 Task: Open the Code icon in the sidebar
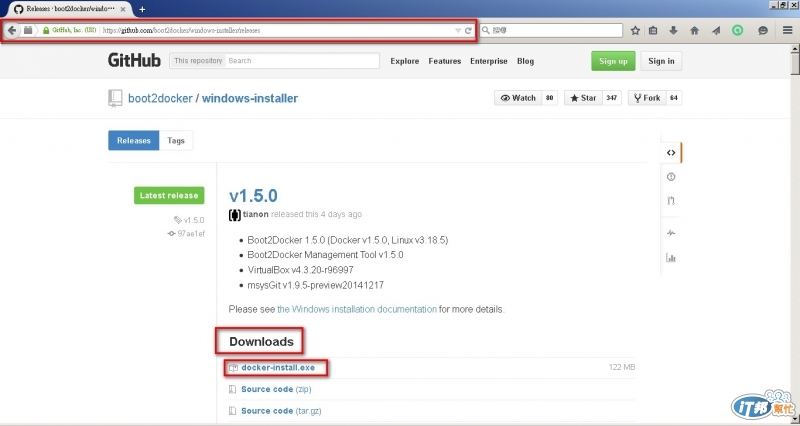pyautogui.click(x=671, y=153)
